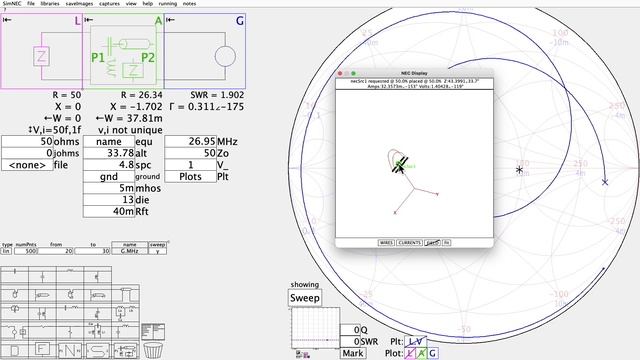Choose the Lx coupled inductor palette element
This screenshot has width=640, height=360.
pos(125,312)
